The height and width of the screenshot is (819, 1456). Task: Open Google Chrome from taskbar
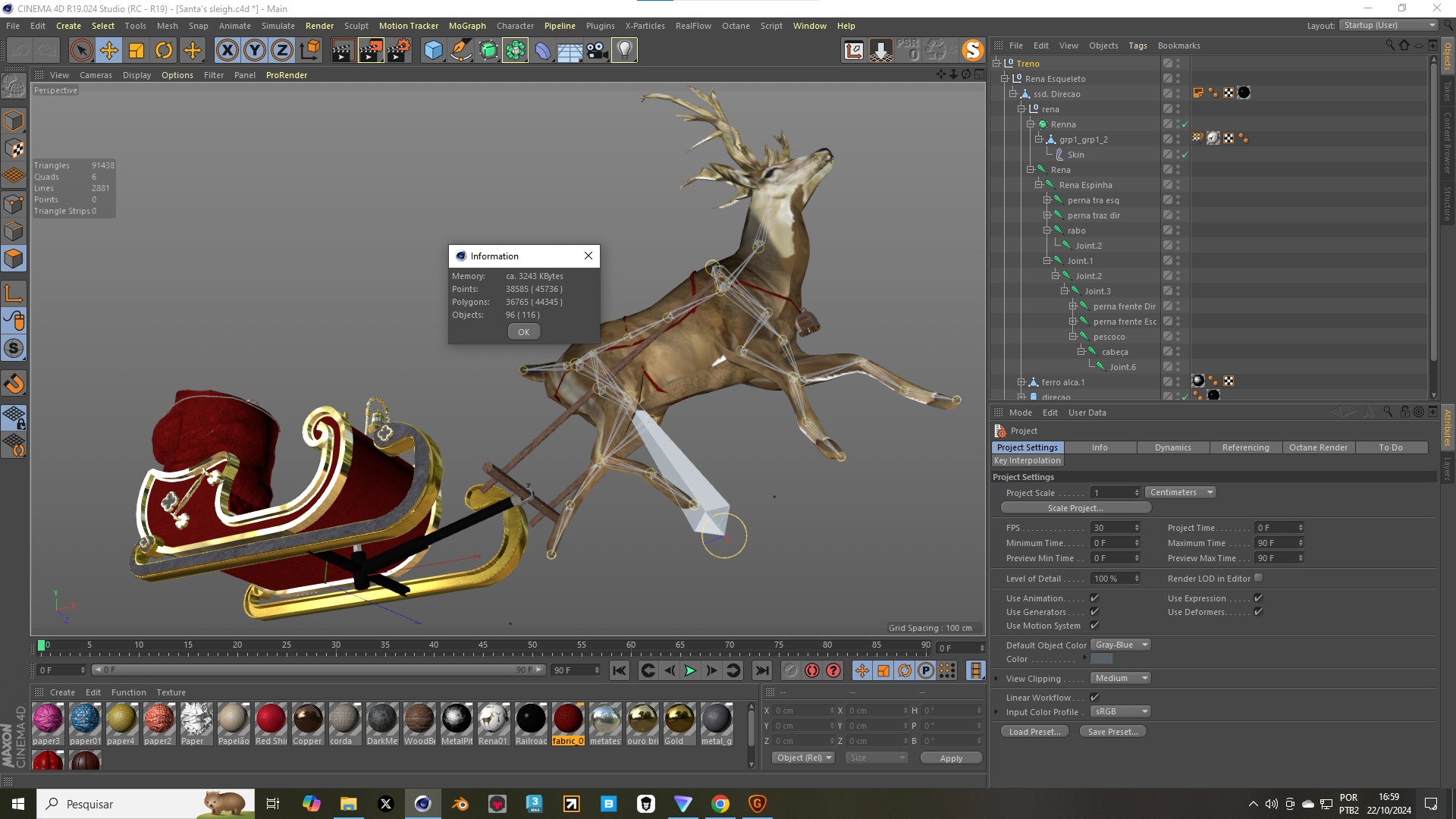tap(720, 804)
